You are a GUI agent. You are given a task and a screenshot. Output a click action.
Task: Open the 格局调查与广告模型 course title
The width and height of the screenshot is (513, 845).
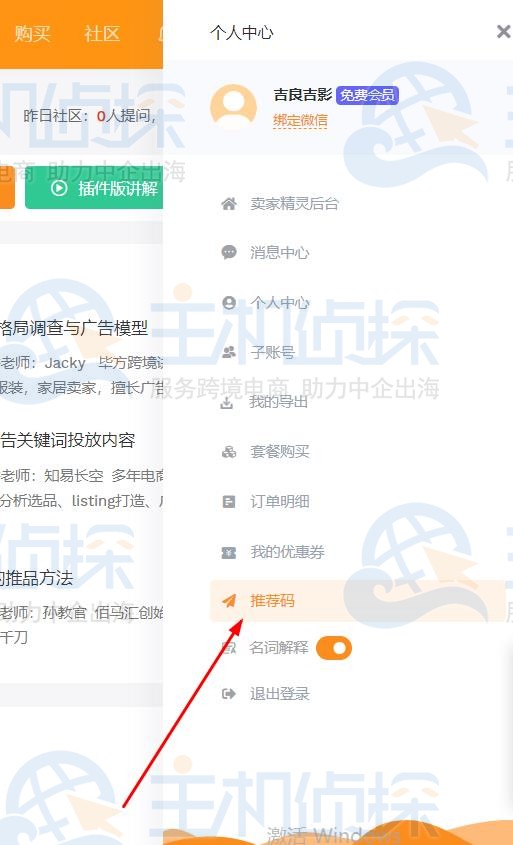[74, 328]
